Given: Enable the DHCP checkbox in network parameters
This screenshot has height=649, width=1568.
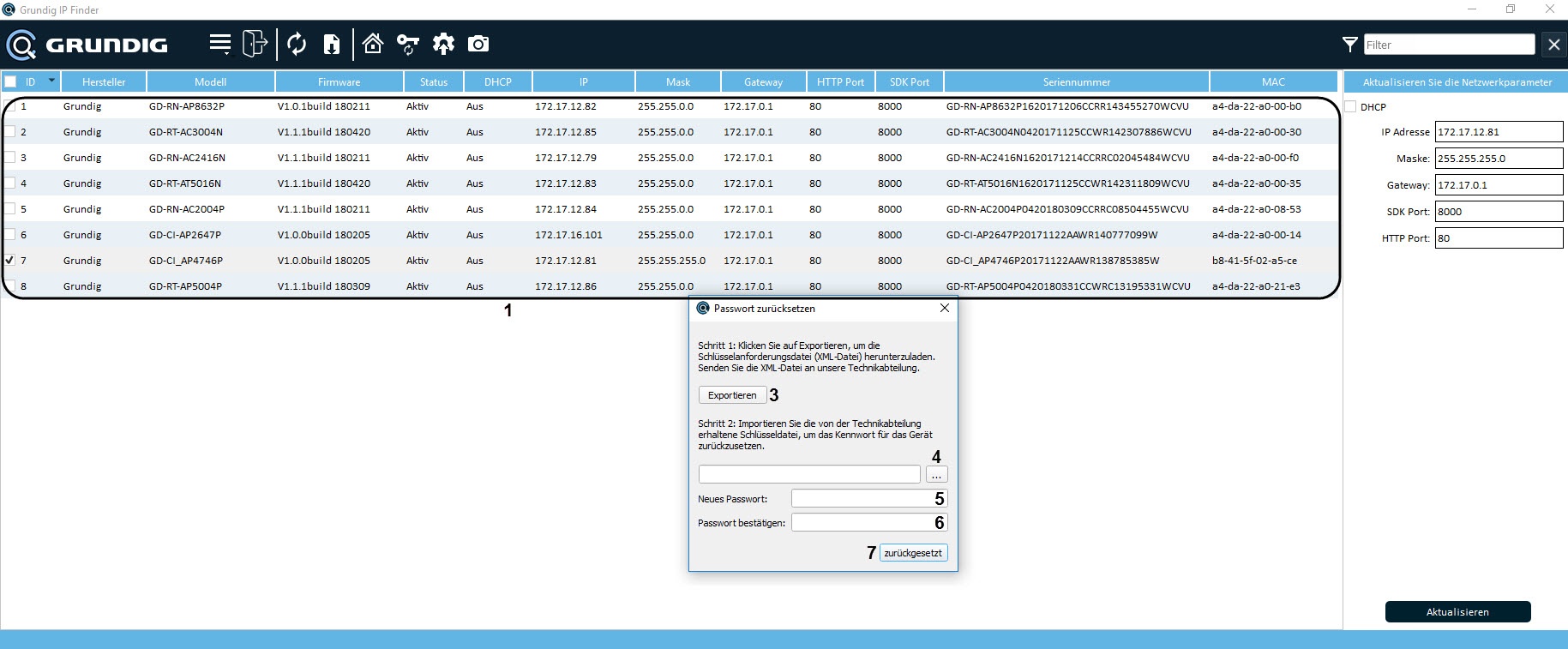Looking at the screenshot, I should click(x=1351, y=107).
